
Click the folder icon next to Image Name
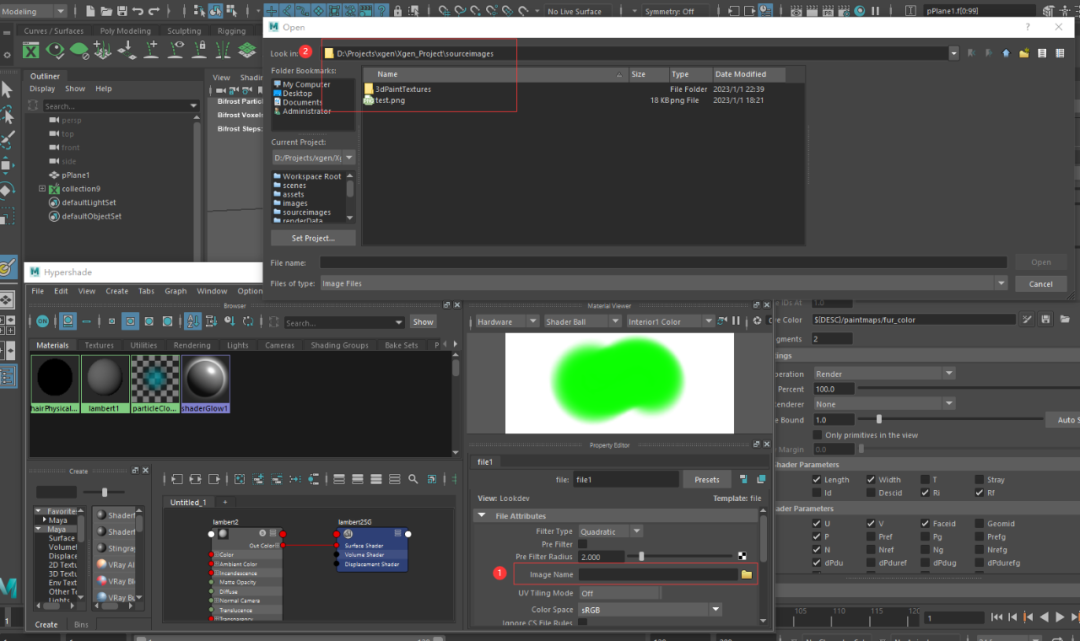(x=747, y=574)
